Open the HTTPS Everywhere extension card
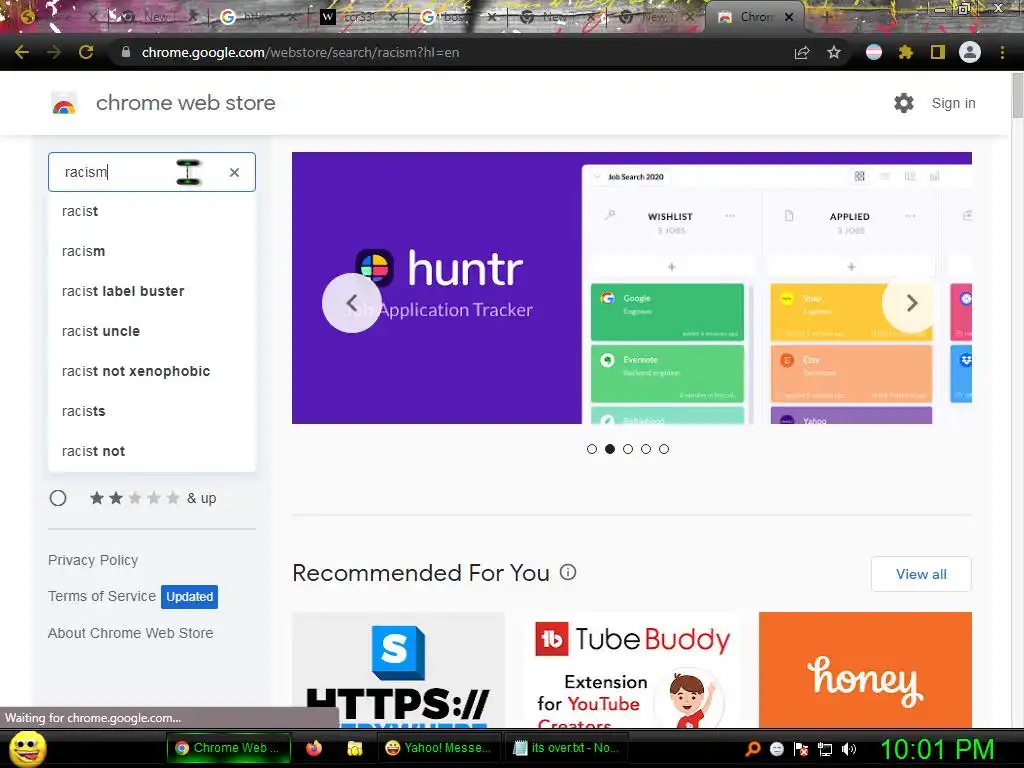Screen dimensions: 1024x768 tap(398, 669)
